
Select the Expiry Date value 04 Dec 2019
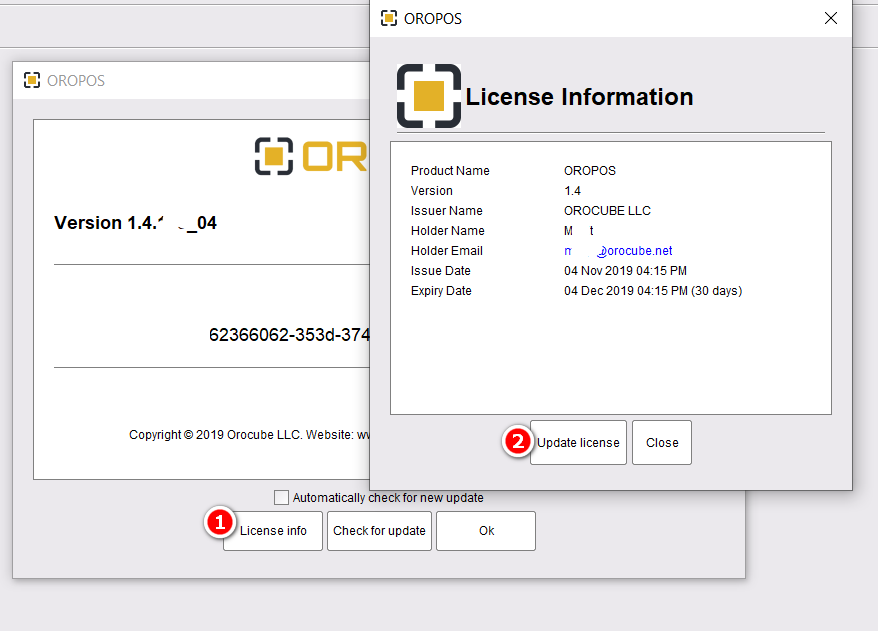[x=653, y=291]
